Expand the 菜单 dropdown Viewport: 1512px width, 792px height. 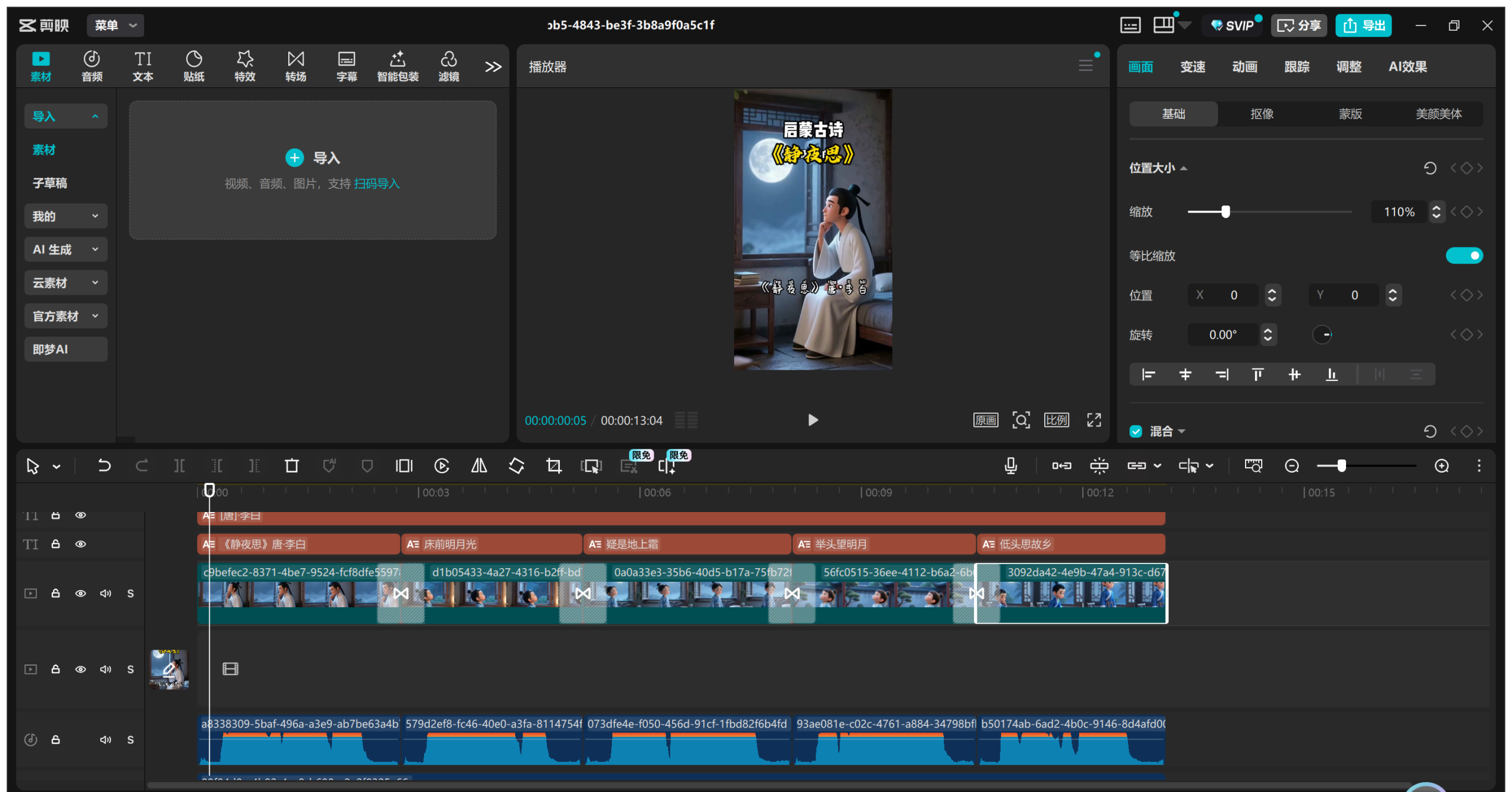click(x=116, y=25)
